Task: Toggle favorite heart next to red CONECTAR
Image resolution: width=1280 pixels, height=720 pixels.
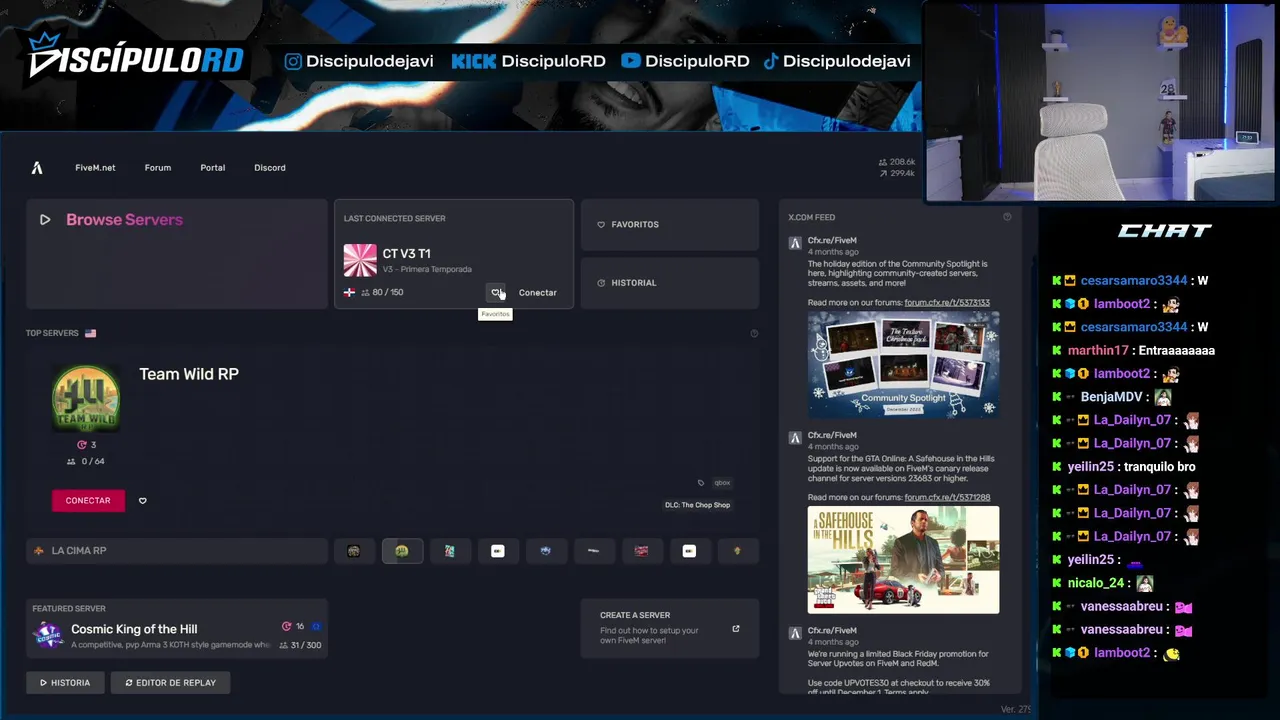Action: 143,501
